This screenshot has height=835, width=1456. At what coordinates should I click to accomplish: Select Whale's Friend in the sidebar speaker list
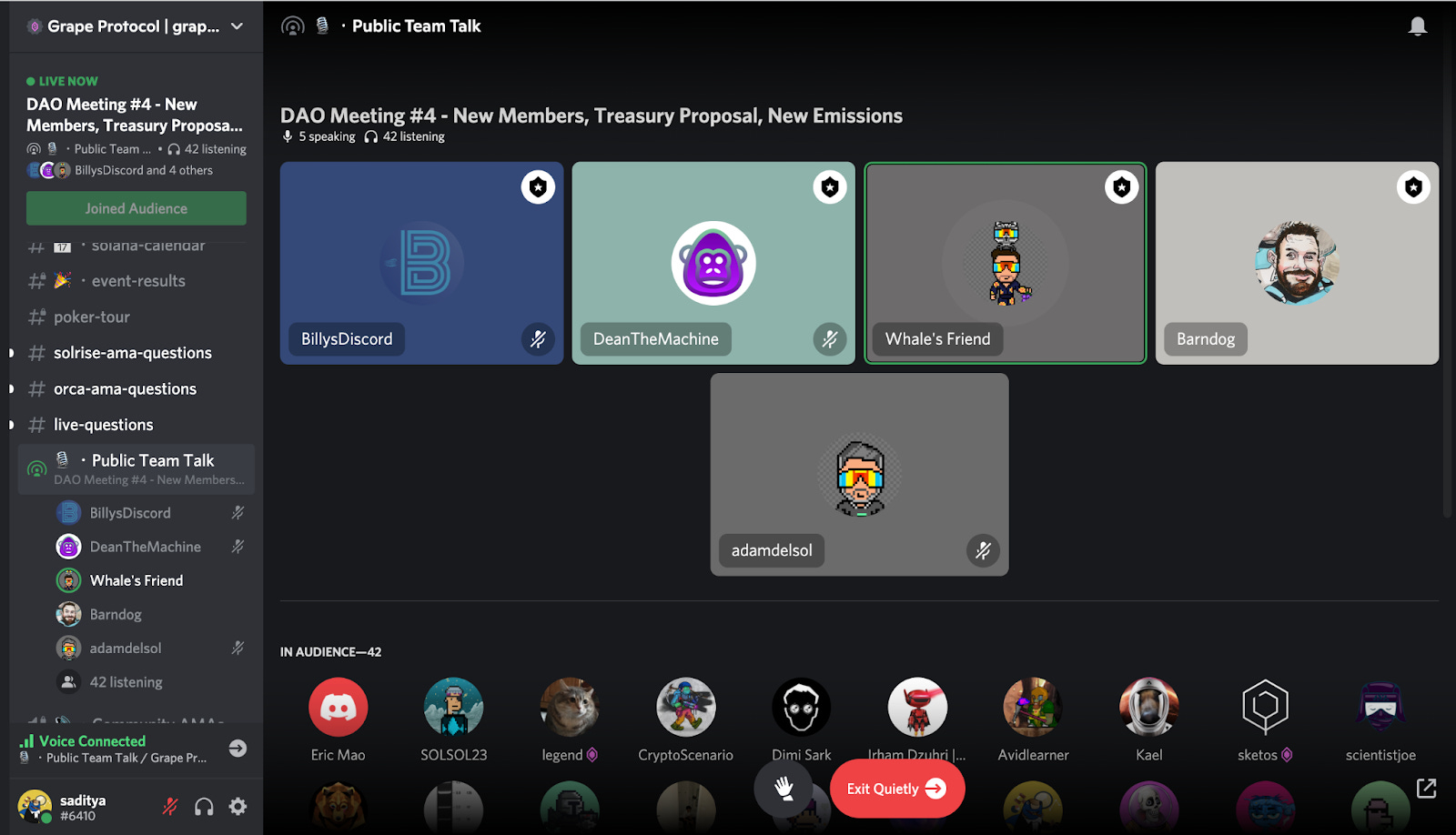tap(150, 580)
